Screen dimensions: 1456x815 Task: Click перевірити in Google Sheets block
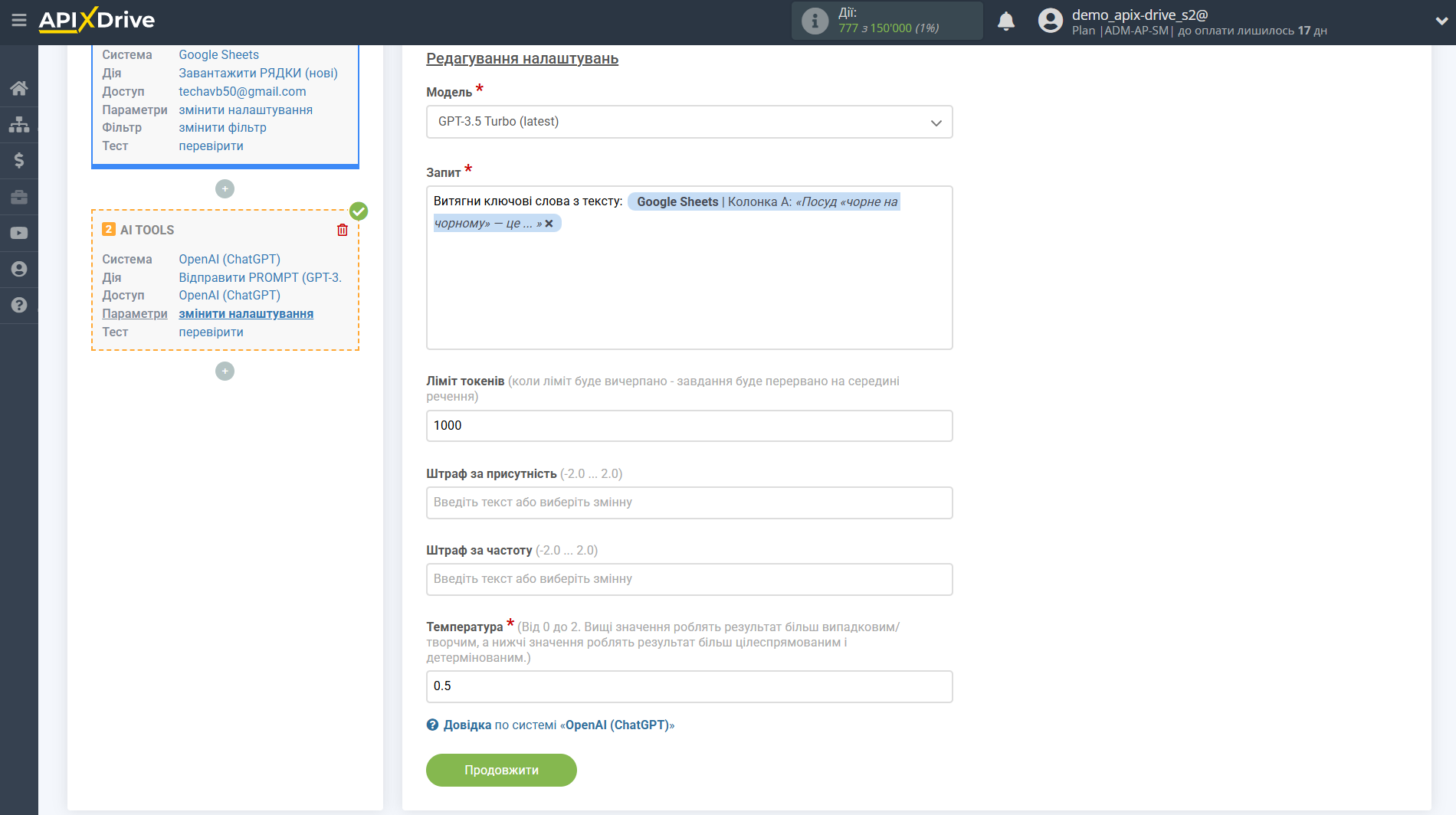pyautogui.click(x=211, y=146)
